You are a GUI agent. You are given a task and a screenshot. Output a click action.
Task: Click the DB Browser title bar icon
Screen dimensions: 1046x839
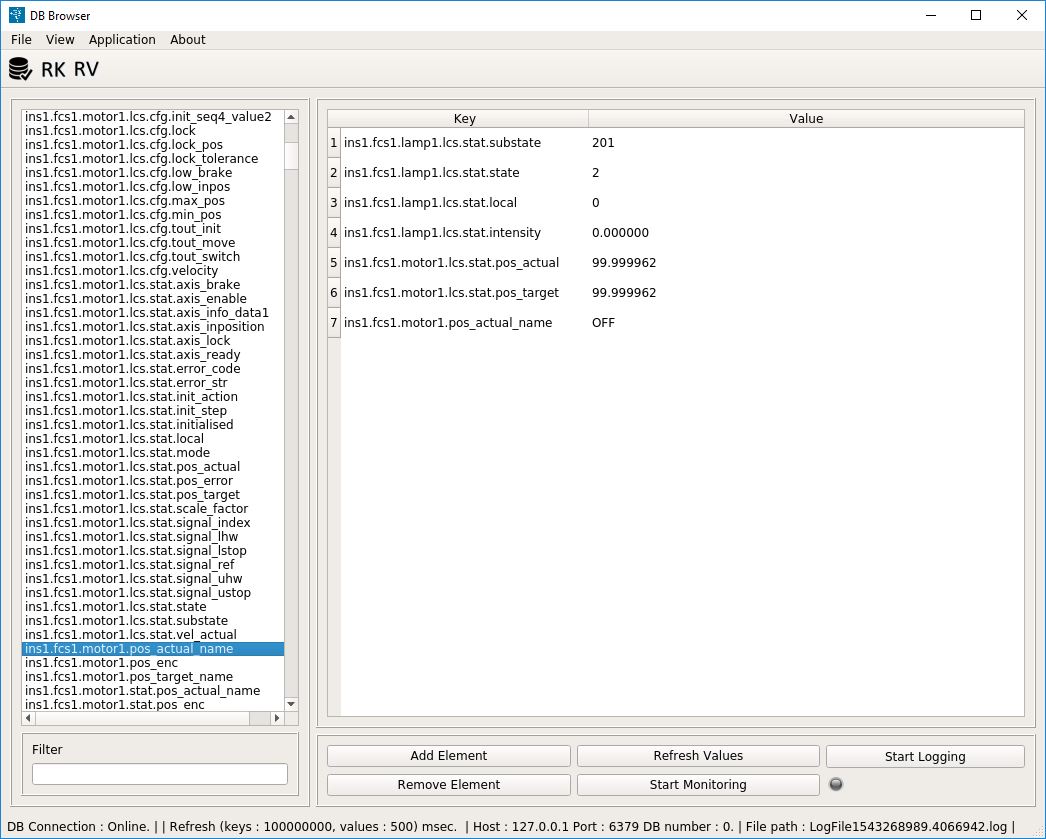tap(16, 15)
